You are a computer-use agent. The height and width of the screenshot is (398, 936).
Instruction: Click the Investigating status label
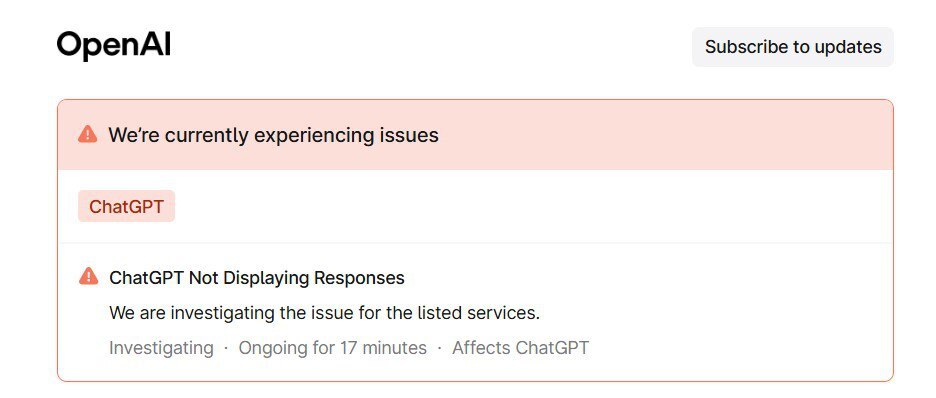tap(161, 348)
